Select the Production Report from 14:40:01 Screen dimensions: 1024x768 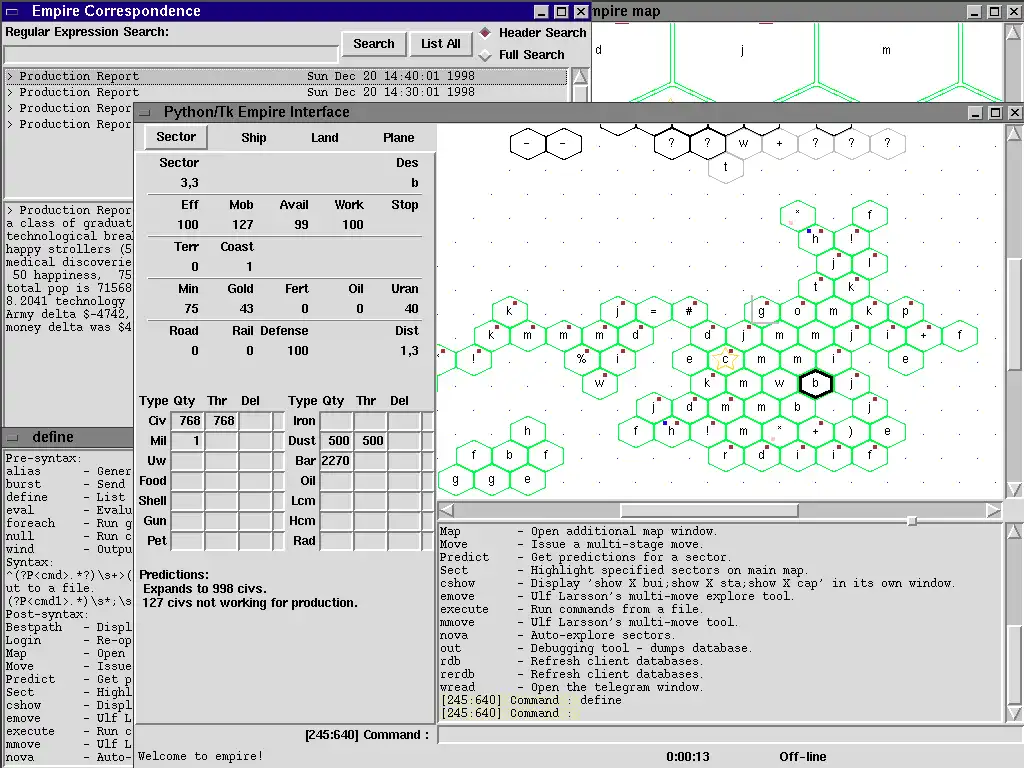pyautogui.click(x=286, y=76)
